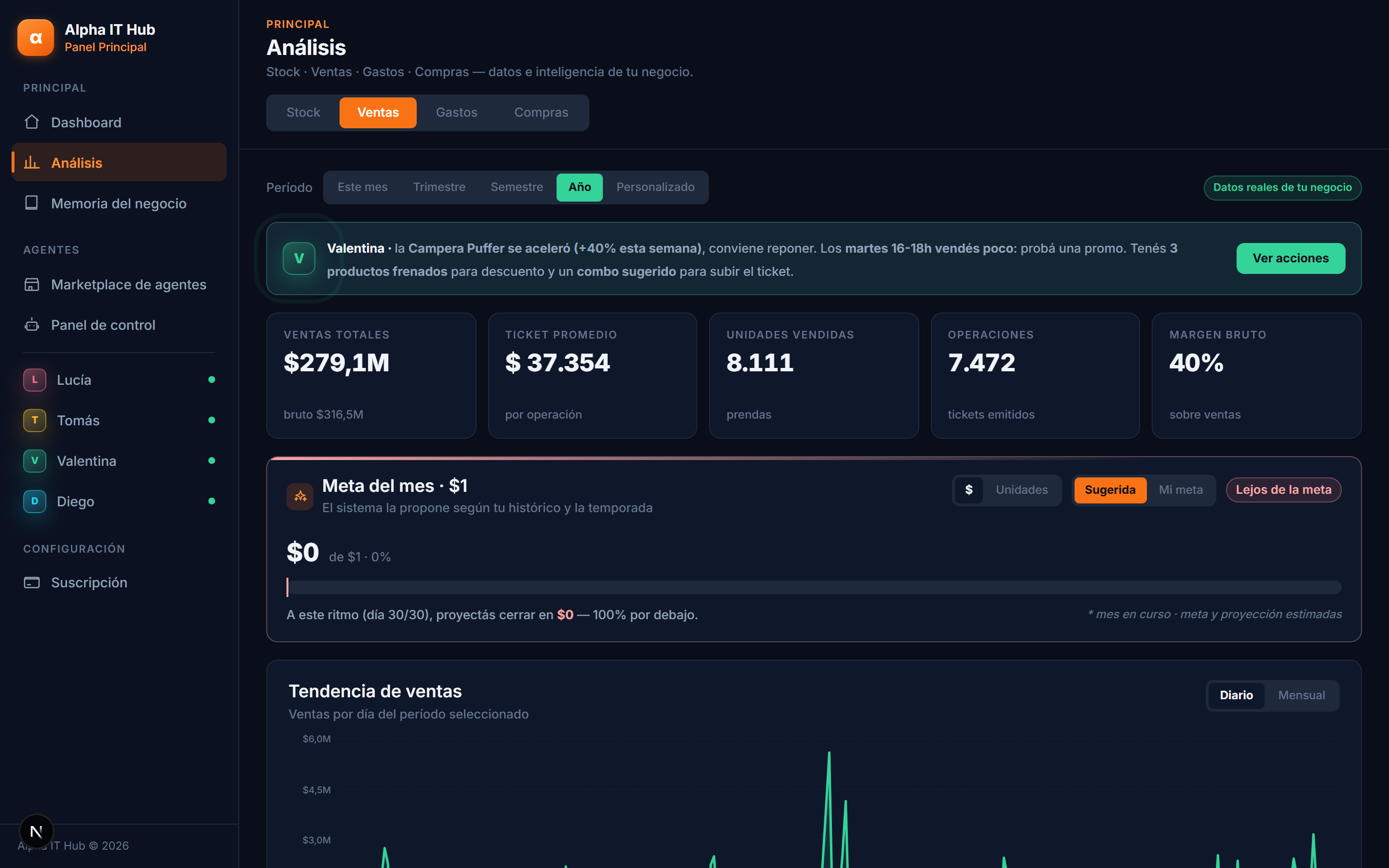Switch sales trend to Mensual view
Viewport: 1389px width, 868px height.
tap(1301, 695)
